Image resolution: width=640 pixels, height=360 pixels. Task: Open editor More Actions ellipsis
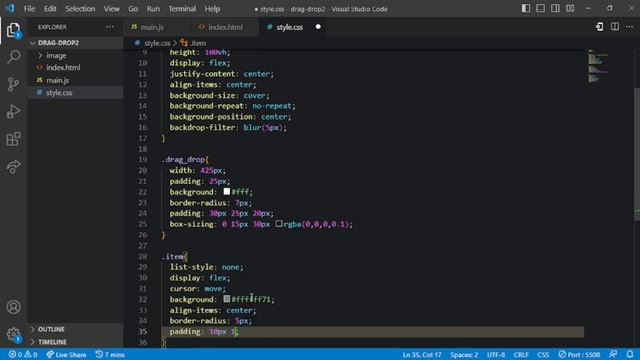[x=629, y=27]
